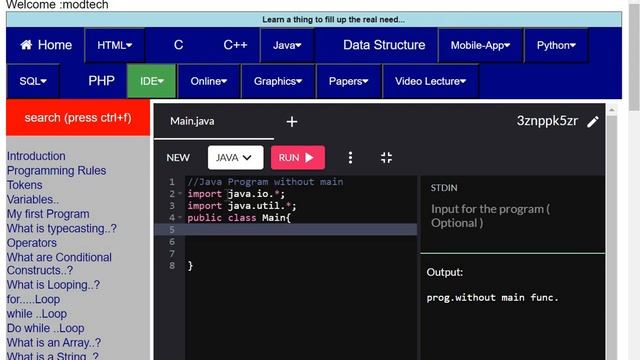Collapse code fold arrow at line 2
The width and height of the screenshot is (640, 360).
[180, 193]
